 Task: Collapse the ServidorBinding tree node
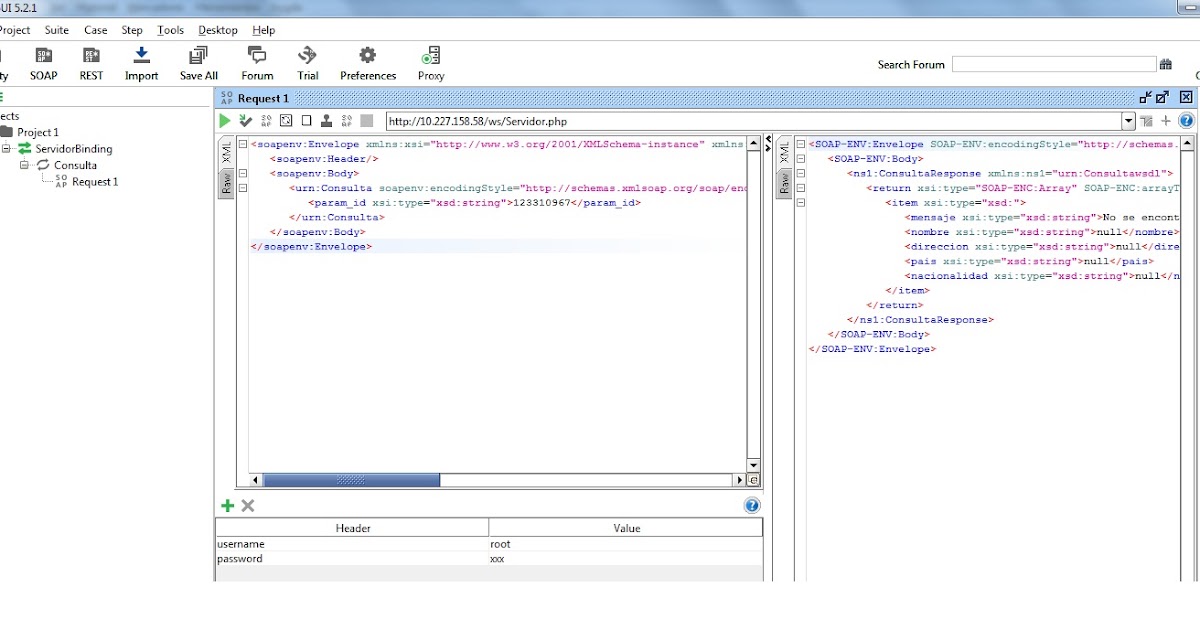8,150
